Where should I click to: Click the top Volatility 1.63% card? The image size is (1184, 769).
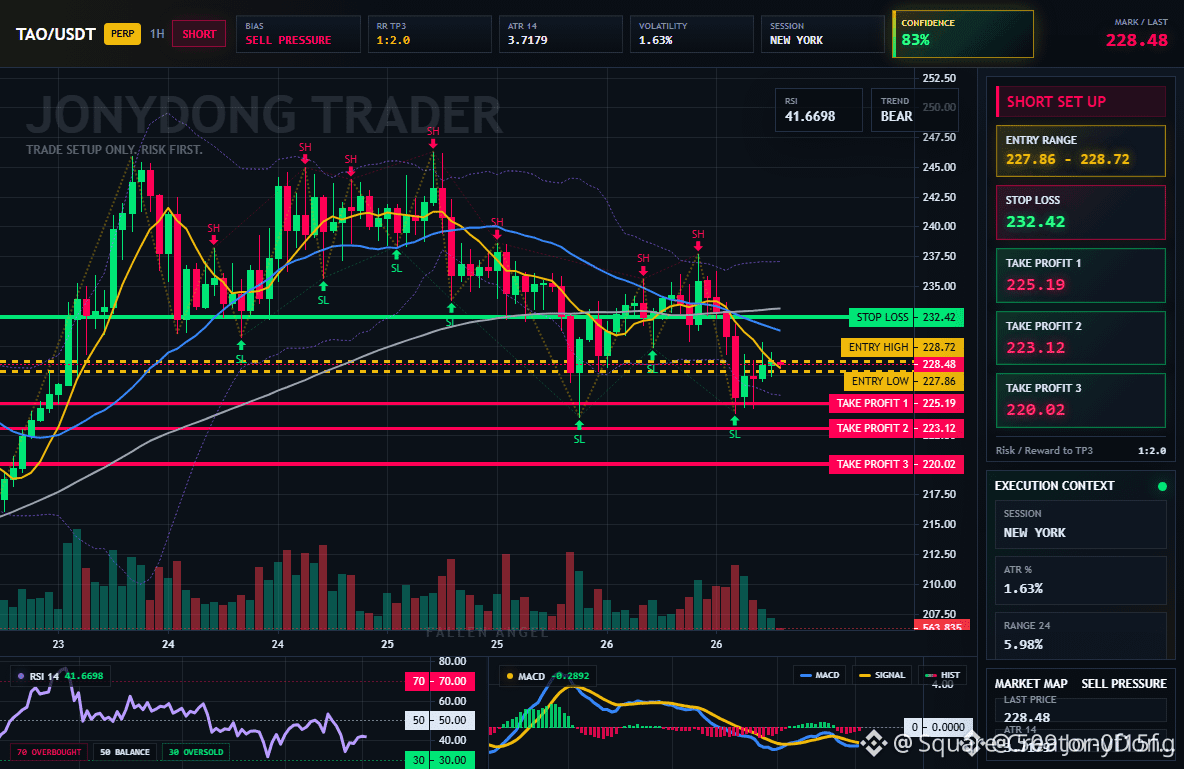point(692,34)
